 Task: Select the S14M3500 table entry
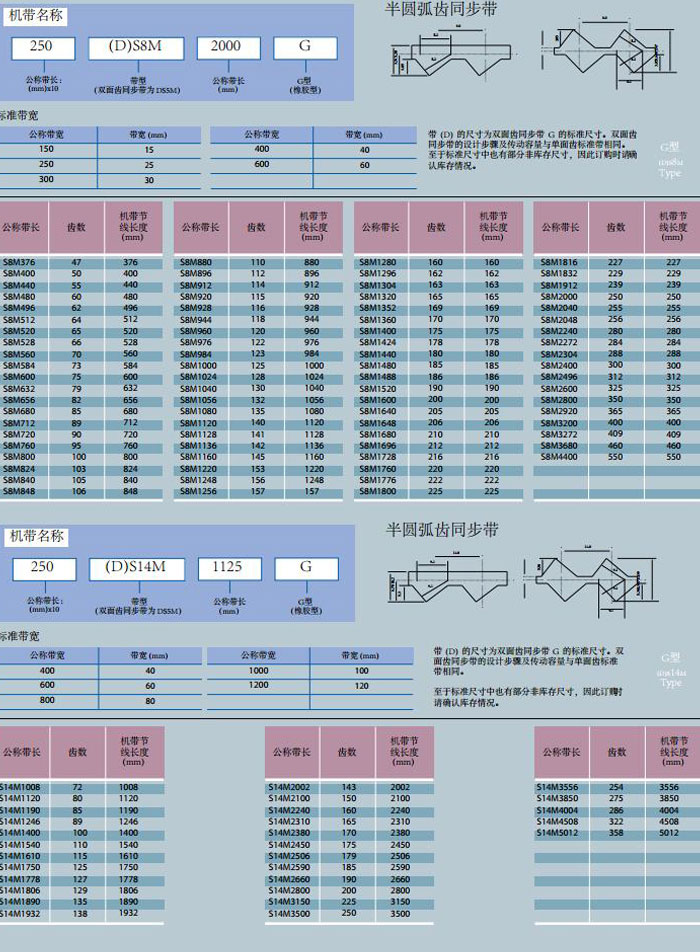[x=290, y=913]
